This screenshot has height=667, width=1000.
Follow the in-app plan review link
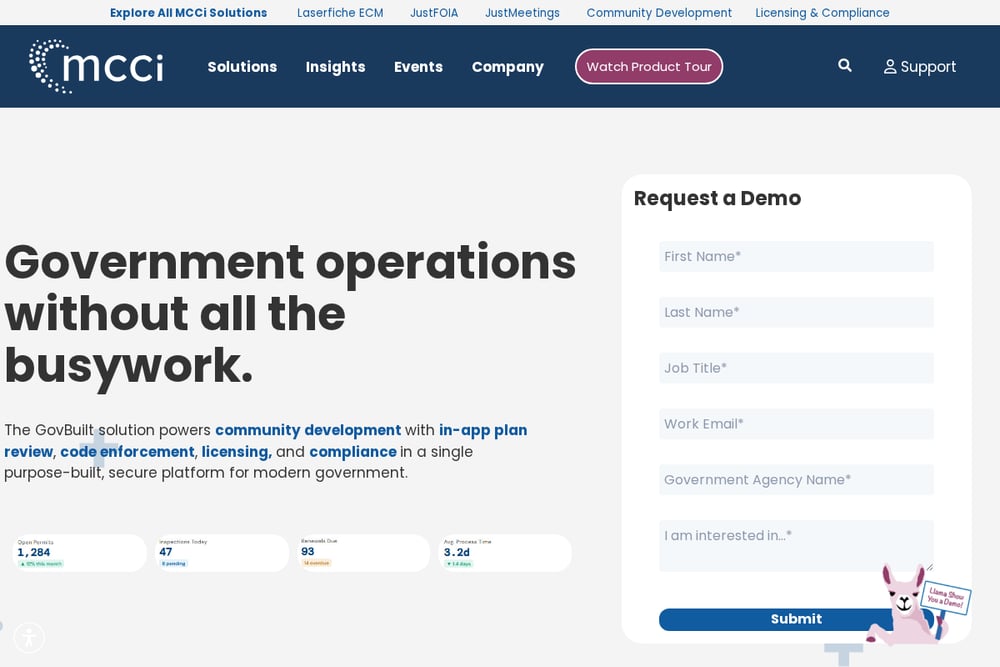point(483,430)
